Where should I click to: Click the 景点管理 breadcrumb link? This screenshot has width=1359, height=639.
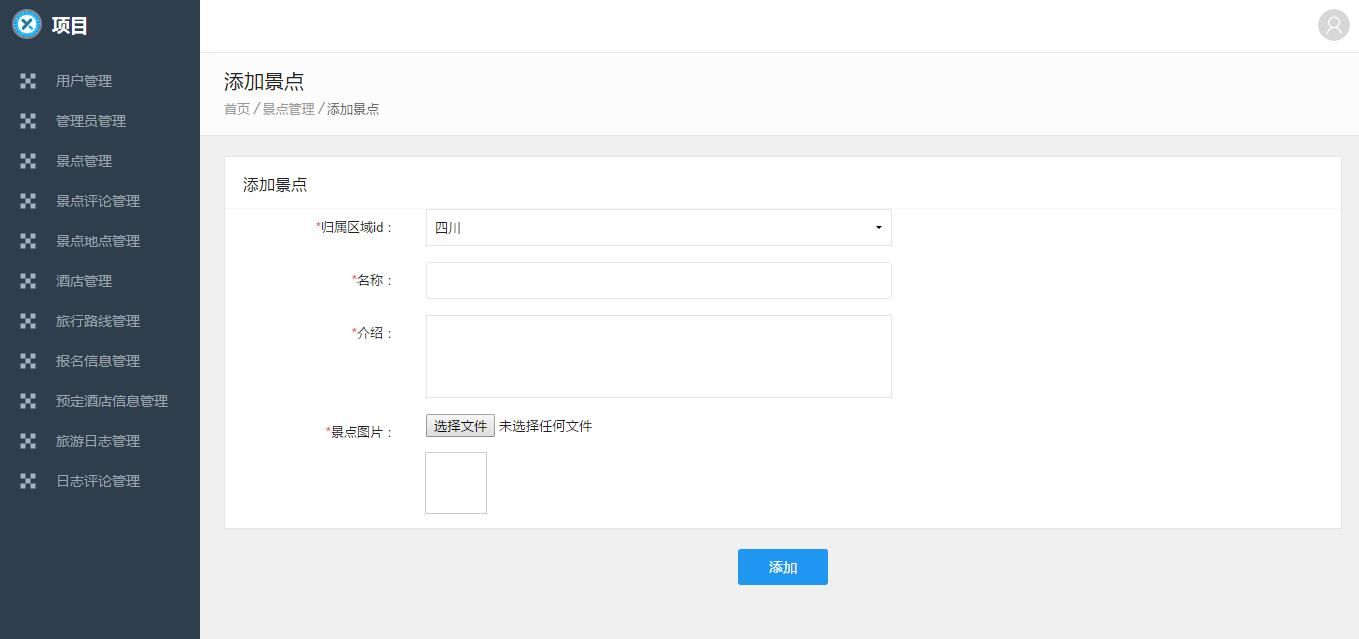click(x=288, y=109)
